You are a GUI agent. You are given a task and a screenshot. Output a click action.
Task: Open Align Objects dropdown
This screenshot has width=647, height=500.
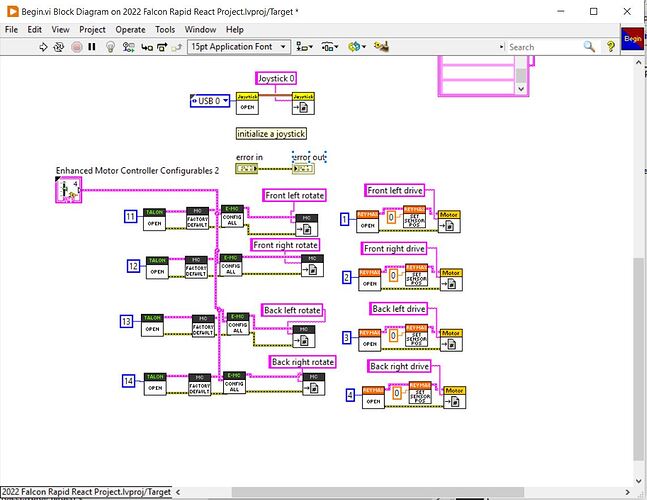pyautogui.click(x=305, y=47)
